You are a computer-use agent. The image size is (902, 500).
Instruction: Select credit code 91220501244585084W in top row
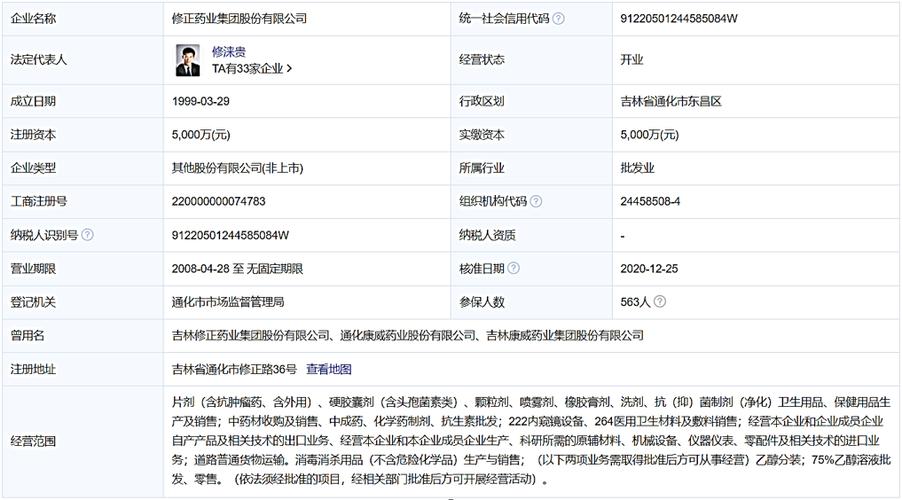coord(678,18)
